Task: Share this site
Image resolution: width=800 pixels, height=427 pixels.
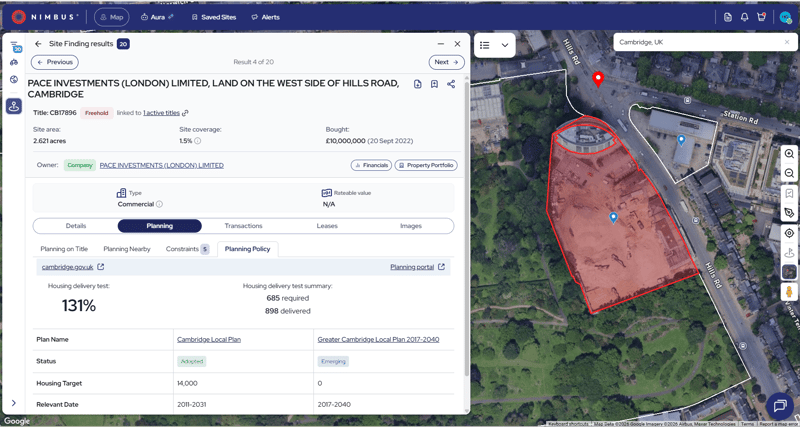Action: (451, 84)
